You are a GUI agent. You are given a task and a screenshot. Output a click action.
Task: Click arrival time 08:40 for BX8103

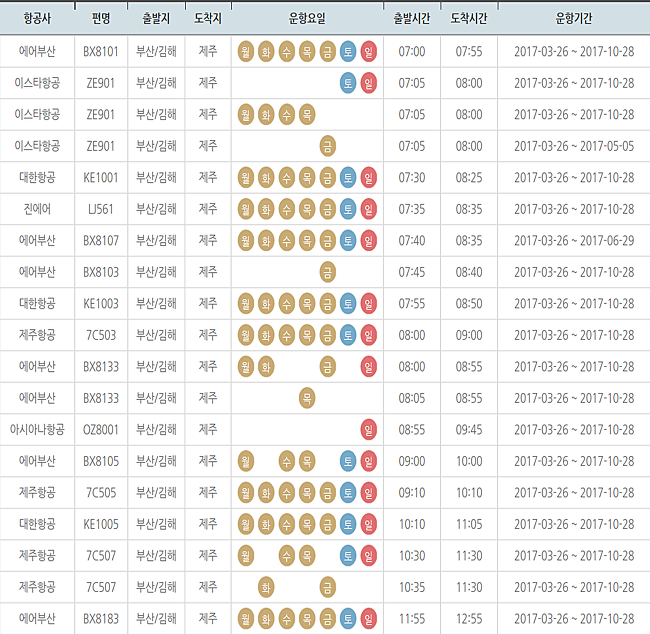pos(469,272)
